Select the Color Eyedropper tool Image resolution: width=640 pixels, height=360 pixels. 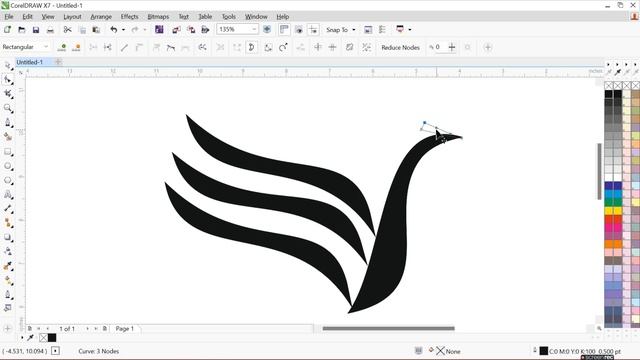pyautogui.click(x=8, y=266)
